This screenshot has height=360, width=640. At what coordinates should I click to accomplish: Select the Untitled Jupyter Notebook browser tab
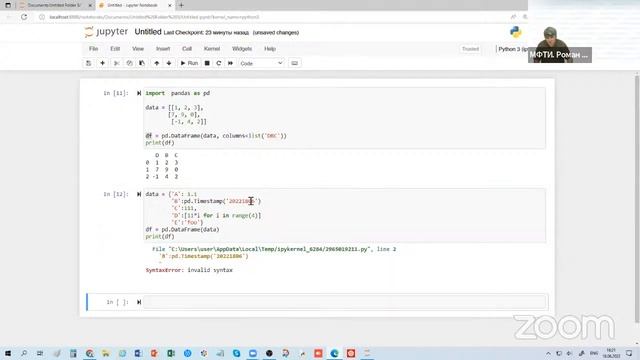tap(135, 5)
